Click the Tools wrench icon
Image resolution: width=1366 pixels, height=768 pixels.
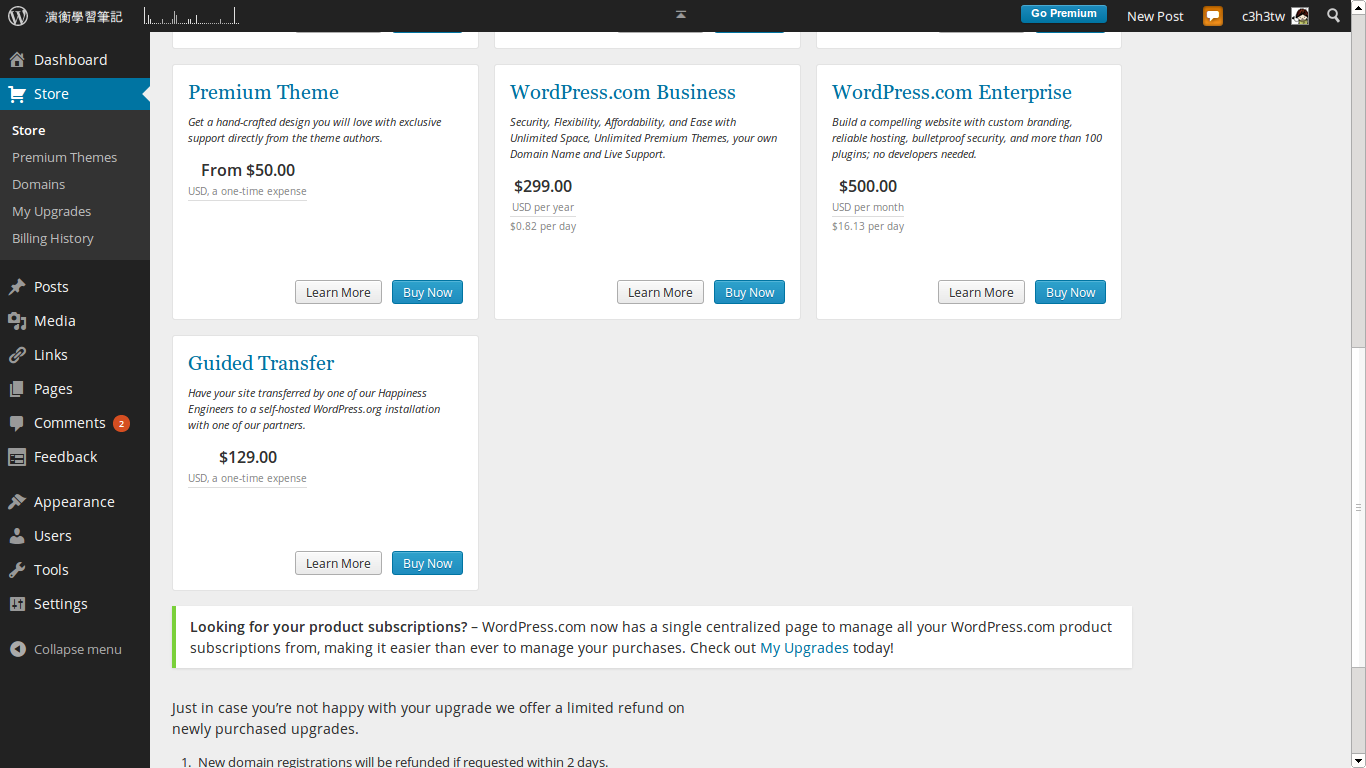coord(17,570)
